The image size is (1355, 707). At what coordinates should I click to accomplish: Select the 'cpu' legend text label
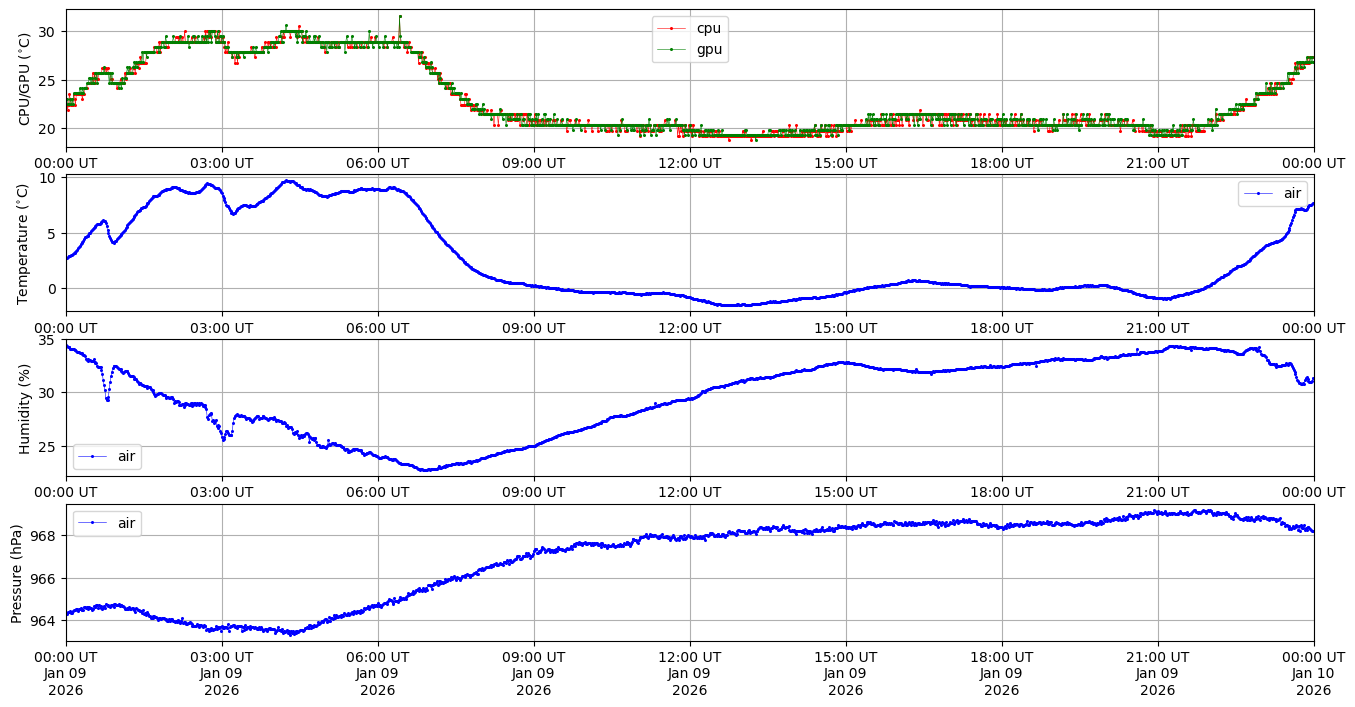pyautogui.click(x=708, y=29)
